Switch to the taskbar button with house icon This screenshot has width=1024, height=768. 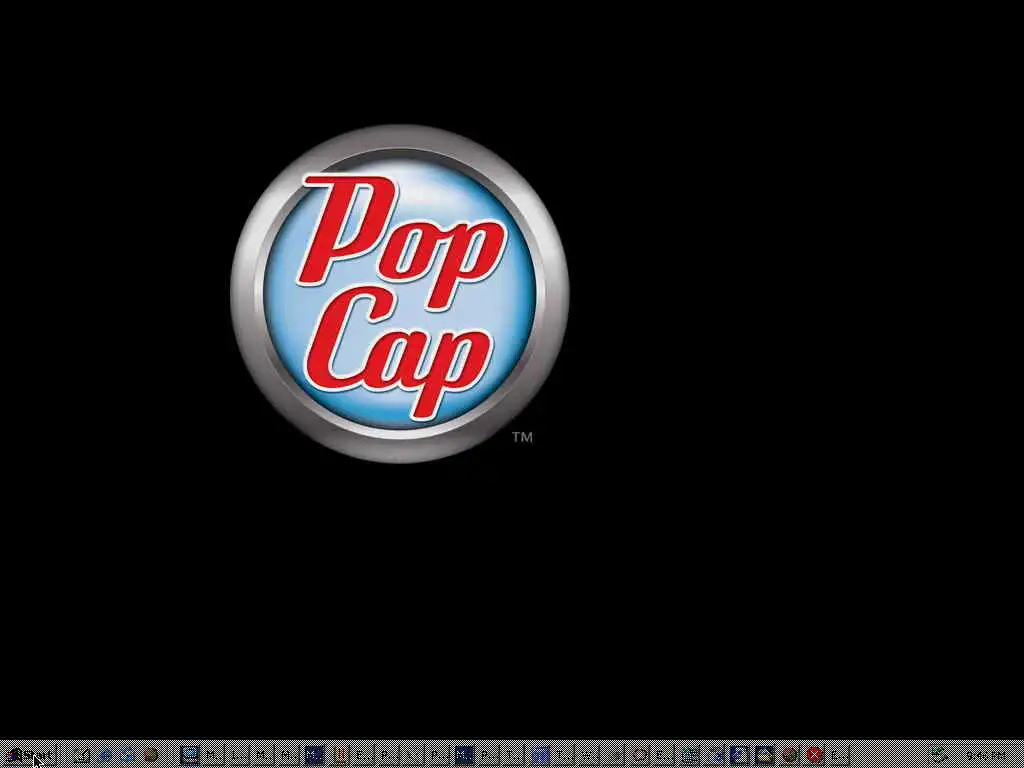pos(764,756)
